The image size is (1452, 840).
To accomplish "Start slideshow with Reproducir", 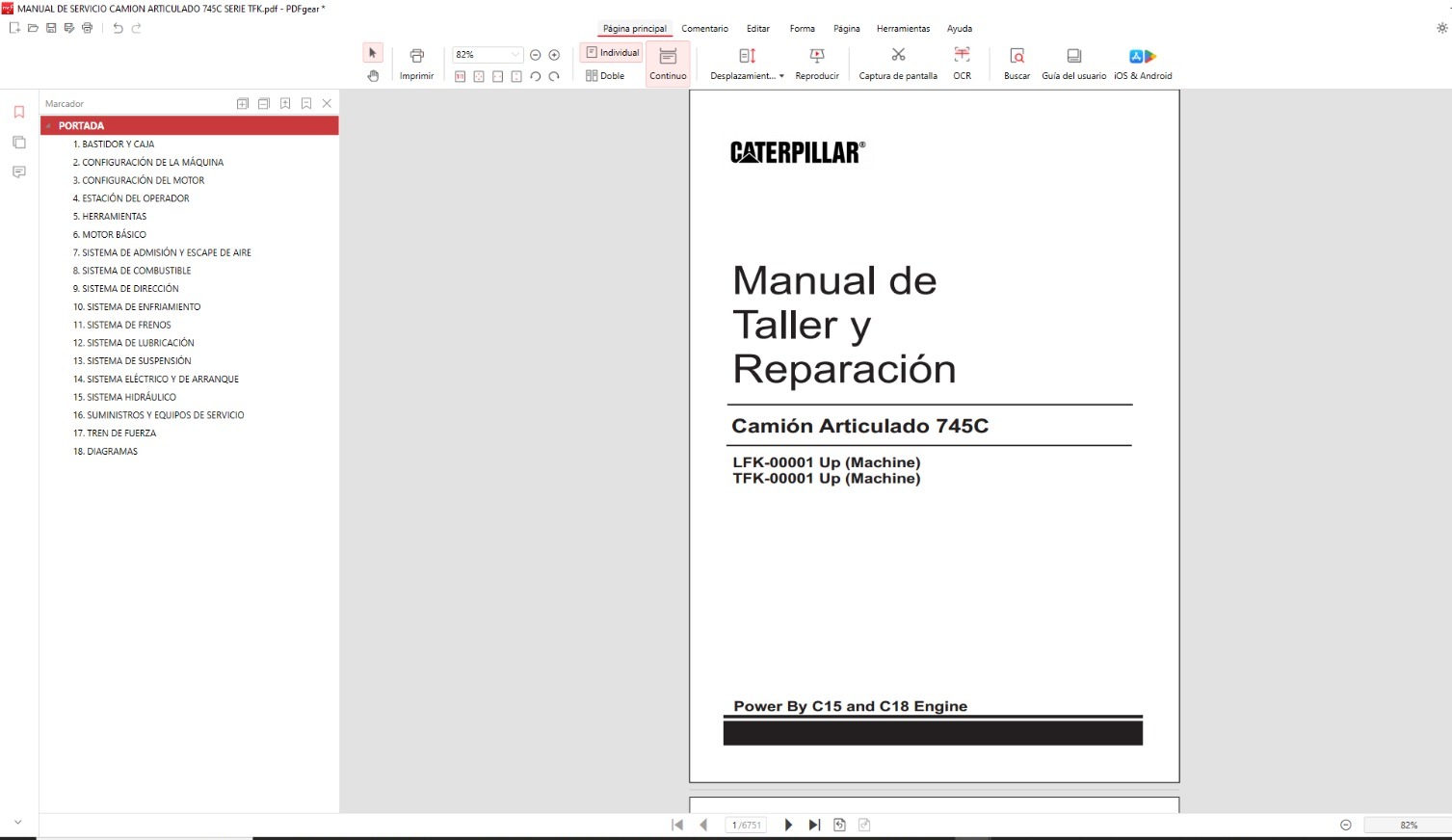I will coord(817,64).
